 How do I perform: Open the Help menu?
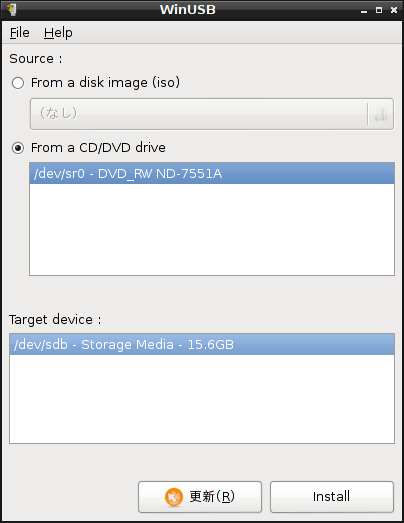point(58,33)
